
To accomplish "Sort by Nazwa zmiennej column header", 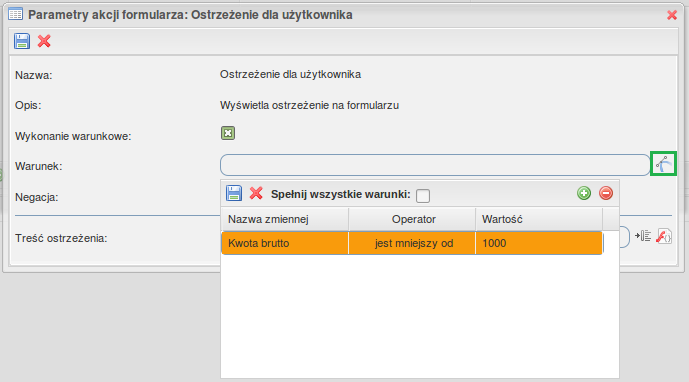I will [285, 219].
